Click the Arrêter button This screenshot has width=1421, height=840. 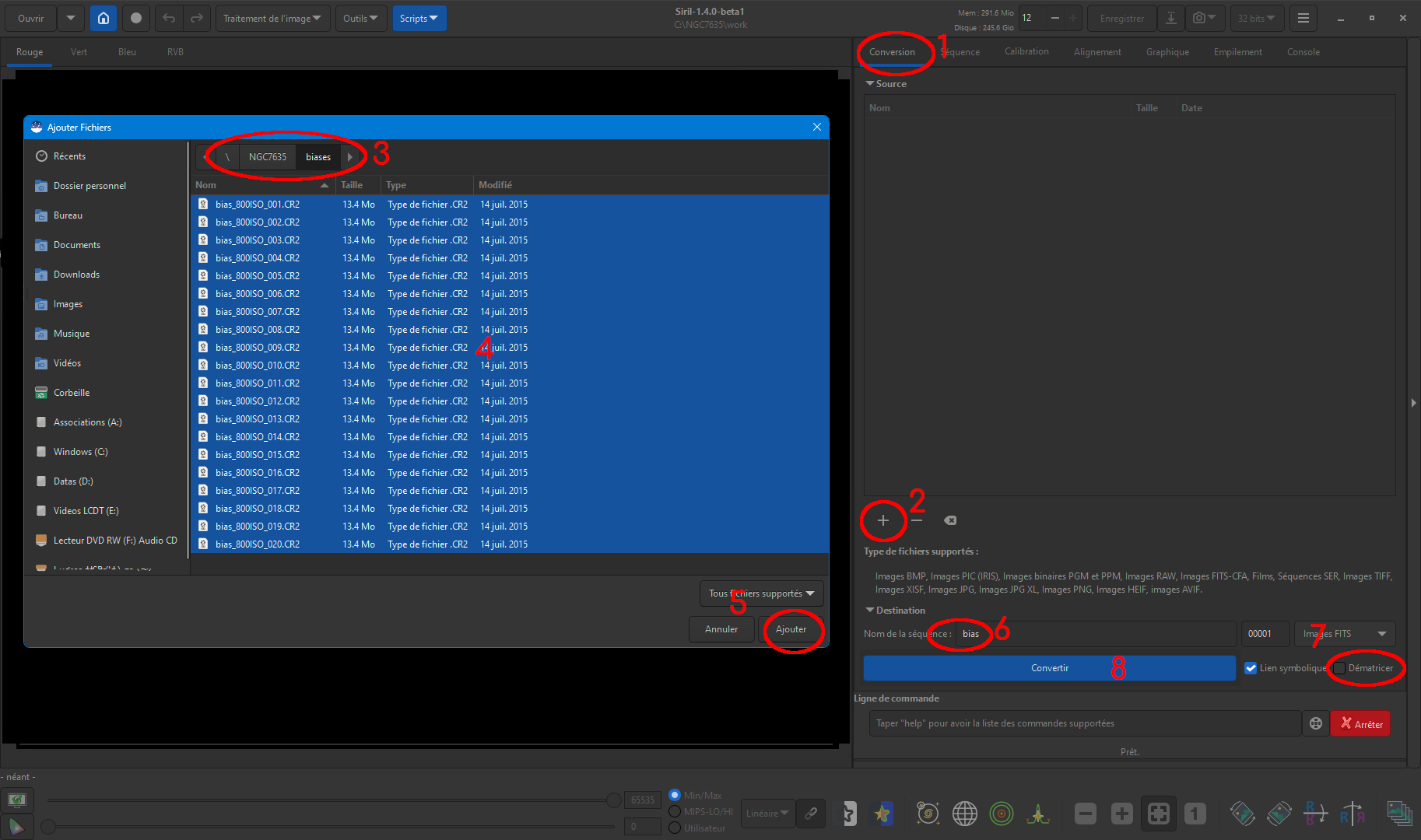pos(1360,723)
